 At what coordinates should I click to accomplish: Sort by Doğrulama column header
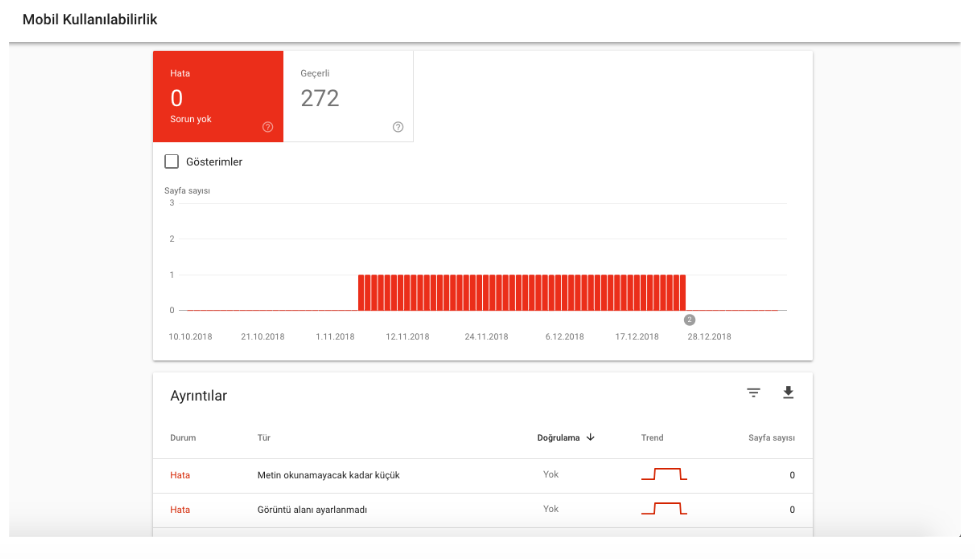click(558, 438)
